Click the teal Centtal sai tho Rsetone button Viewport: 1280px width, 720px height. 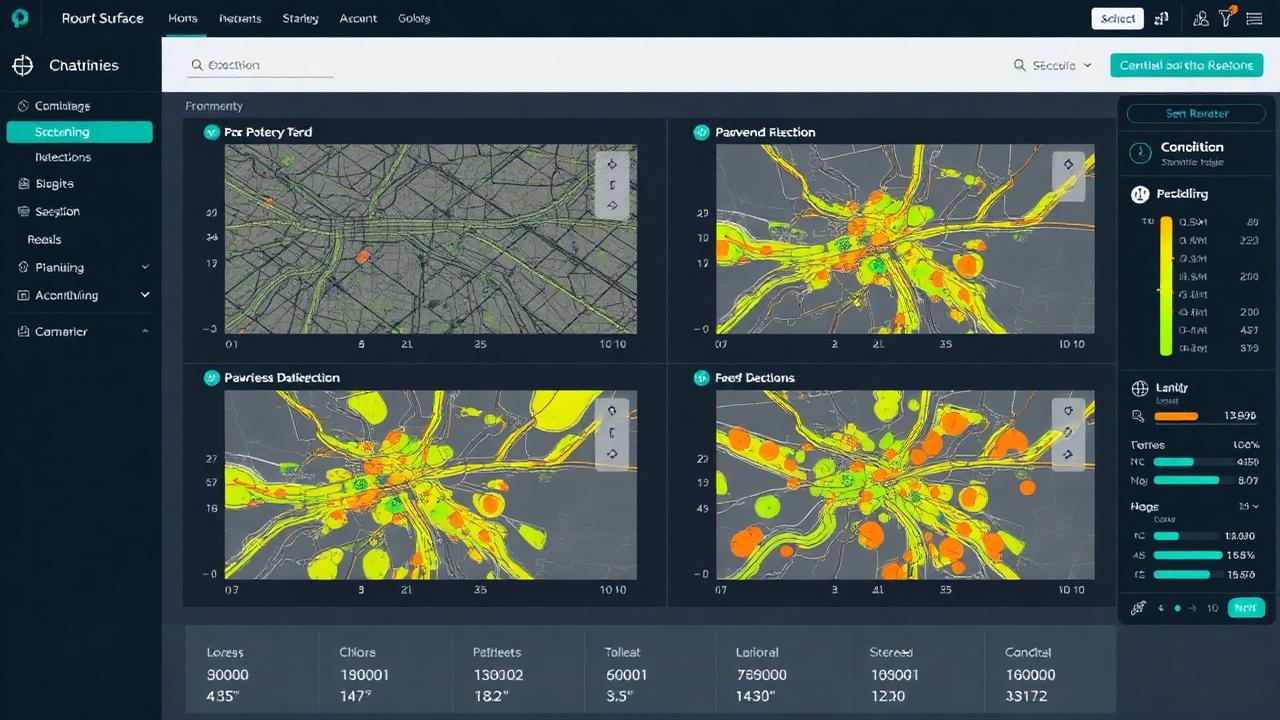[1187, 65]
